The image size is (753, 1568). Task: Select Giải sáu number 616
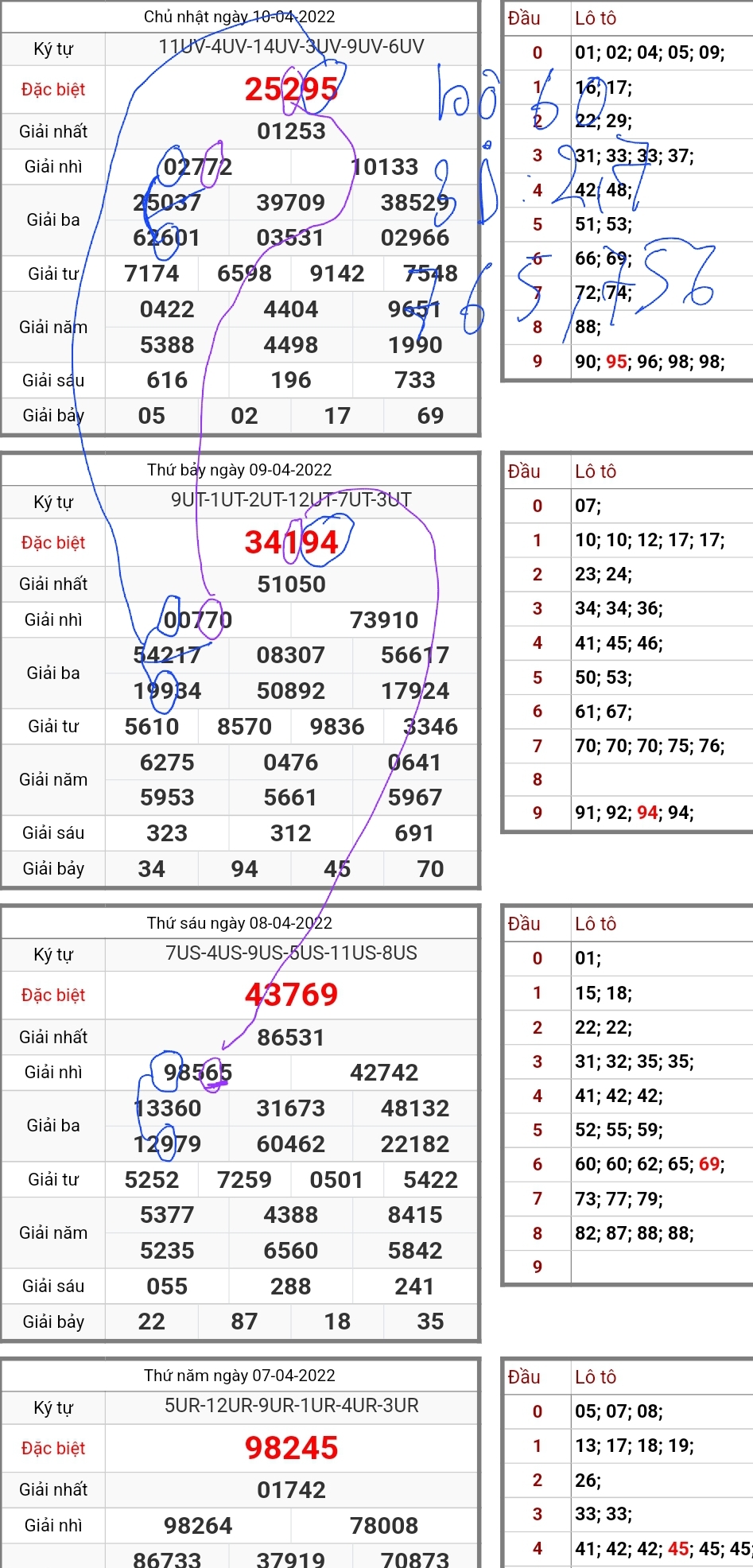click(167, 380)
